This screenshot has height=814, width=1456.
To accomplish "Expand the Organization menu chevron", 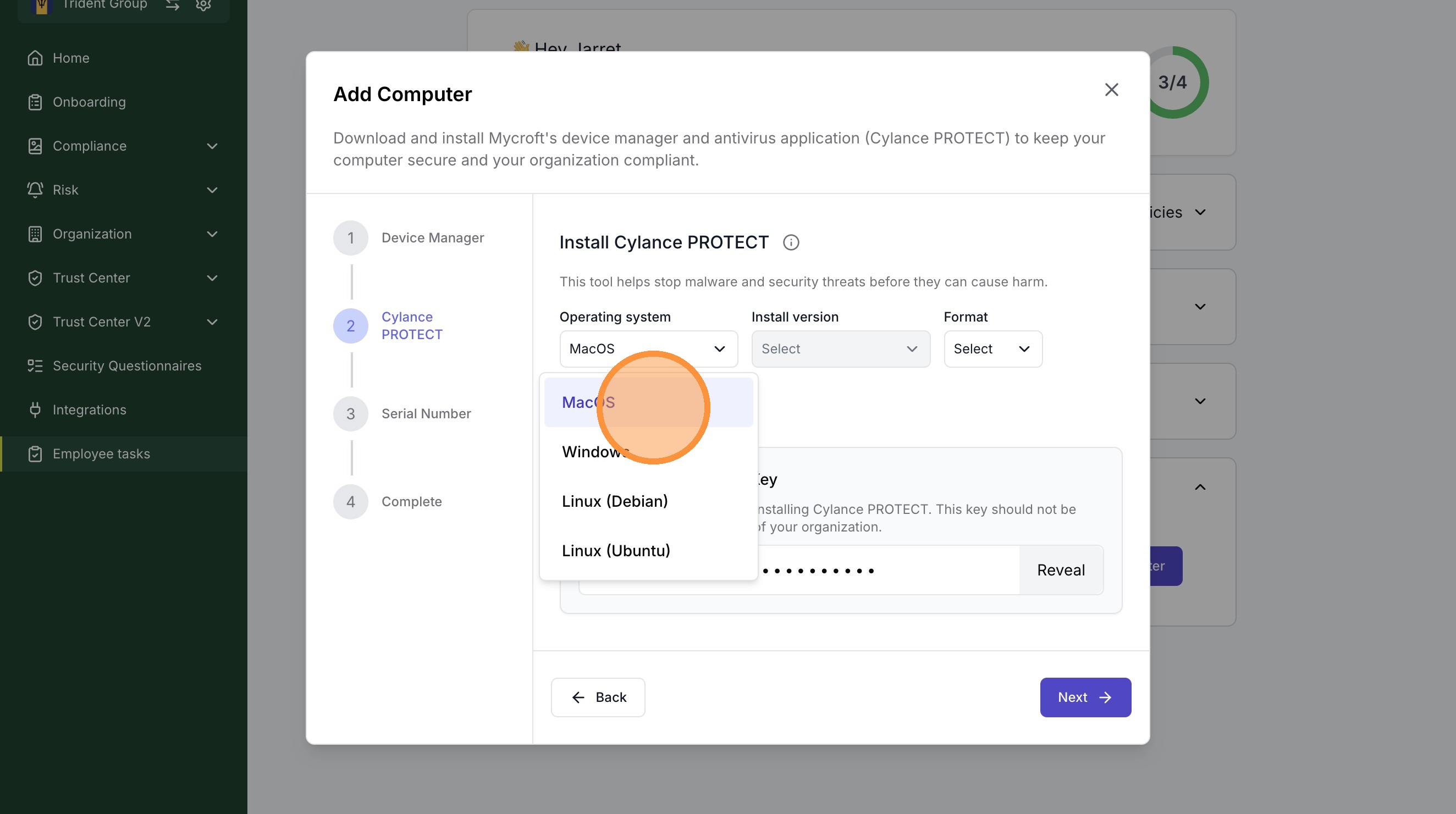I will 212,234.
